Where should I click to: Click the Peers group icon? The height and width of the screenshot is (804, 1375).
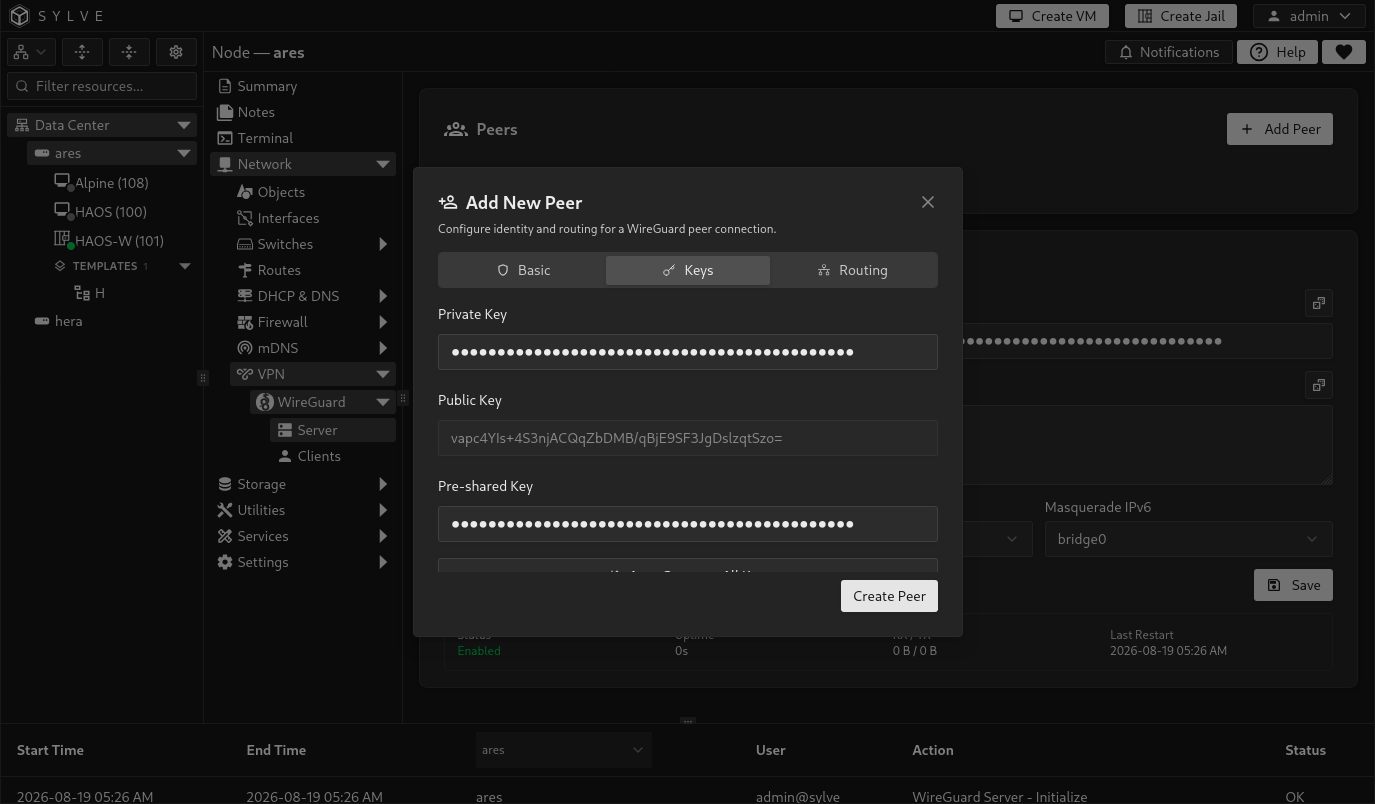456,129
